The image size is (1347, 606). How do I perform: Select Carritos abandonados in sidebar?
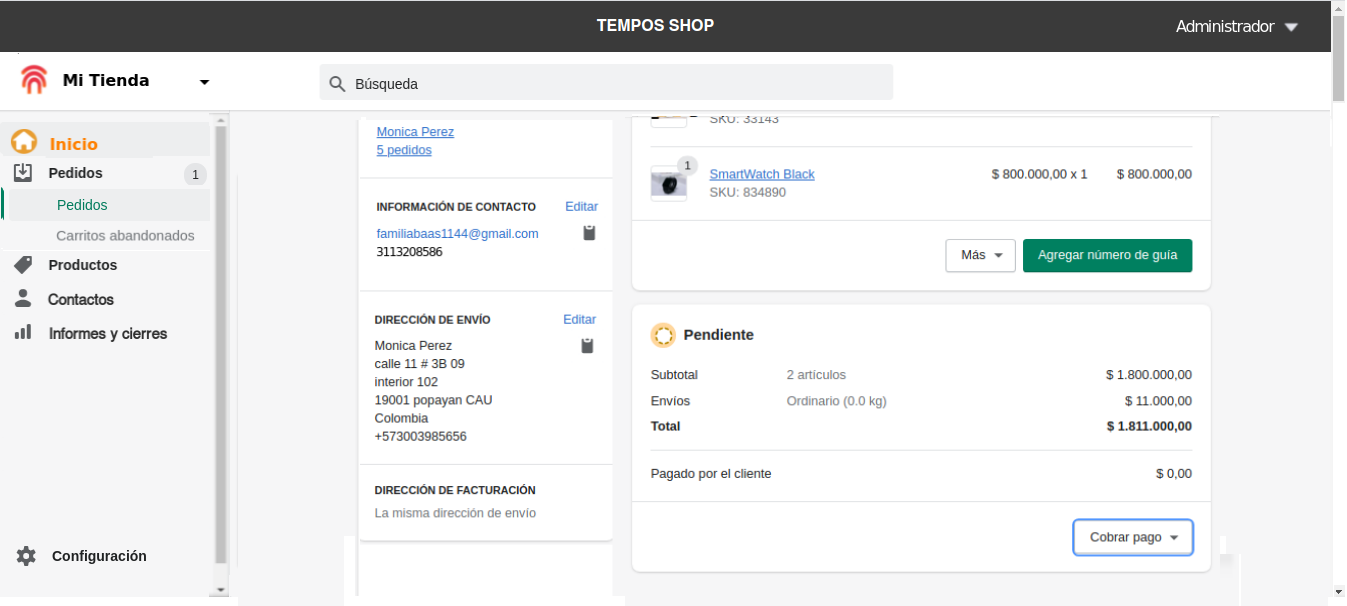[x=125, y=236]
